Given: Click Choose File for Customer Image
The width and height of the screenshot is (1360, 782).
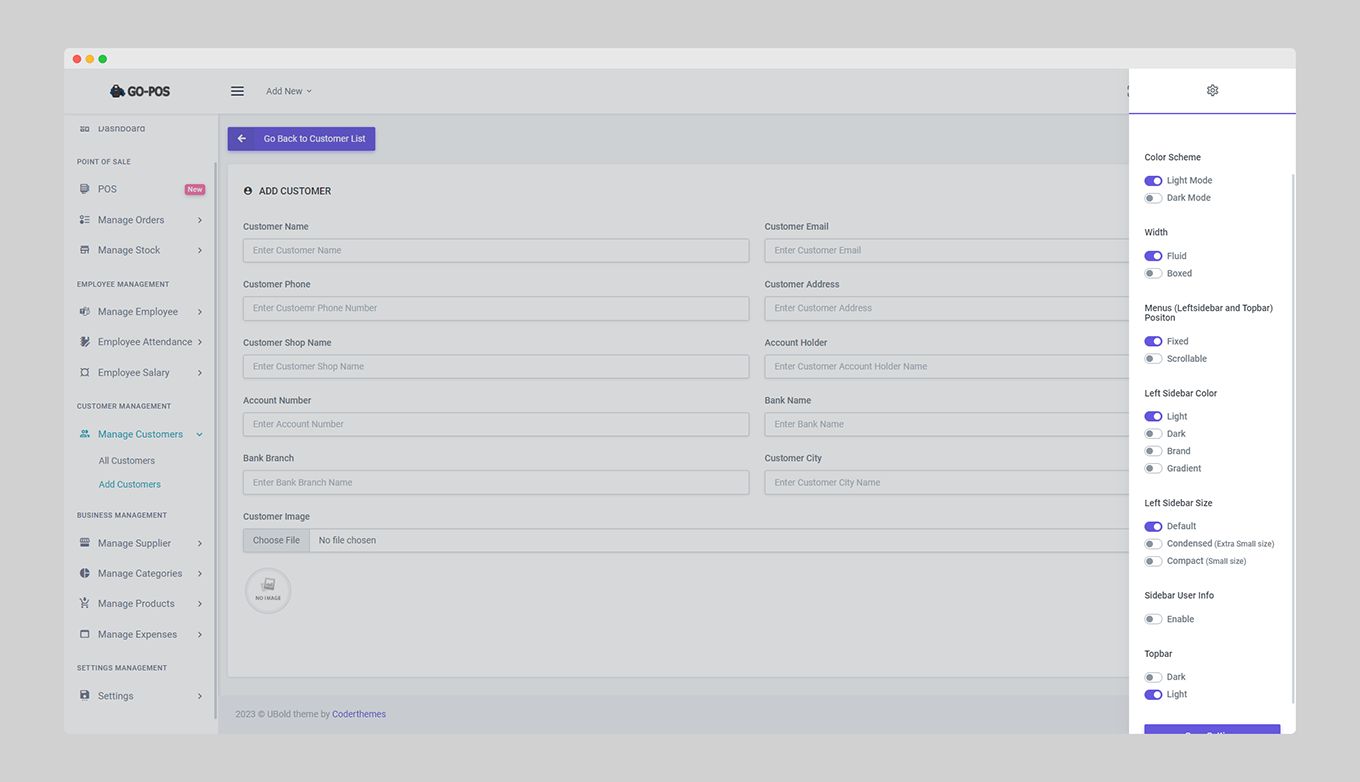Looking at the screenshot, I should 276,540.
